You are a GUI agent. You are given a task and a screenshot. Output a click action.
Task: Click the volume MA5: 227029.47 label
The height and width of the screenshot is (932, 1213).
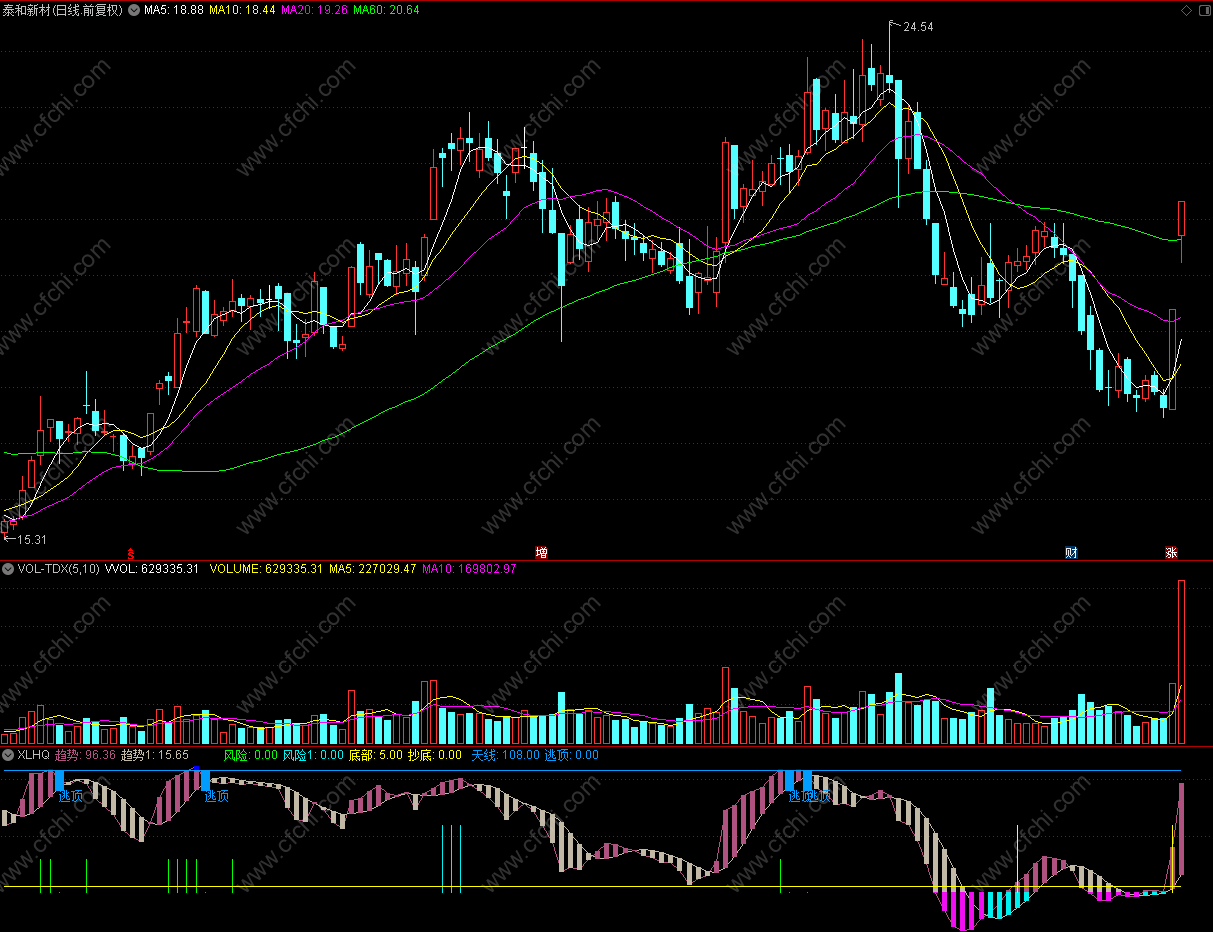tap(372, 569)
